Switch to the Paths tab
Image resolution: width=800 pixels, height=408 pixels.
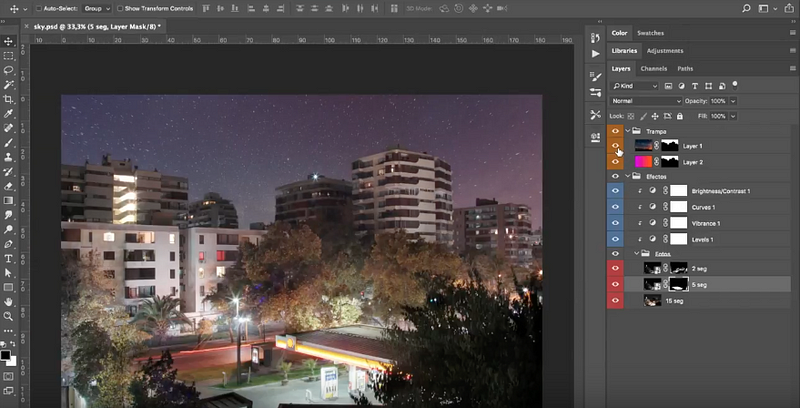pos(685,69)
